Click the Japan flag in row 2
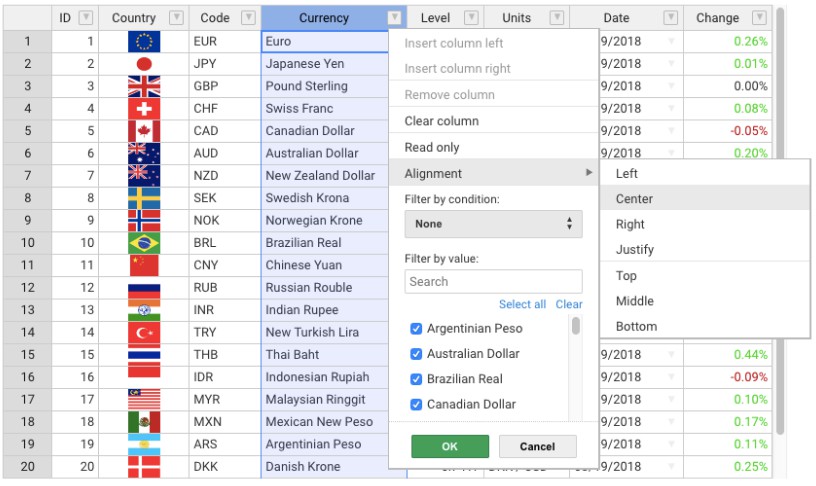The width and height of the screenshot is (816, 486). tap(144, 64)
